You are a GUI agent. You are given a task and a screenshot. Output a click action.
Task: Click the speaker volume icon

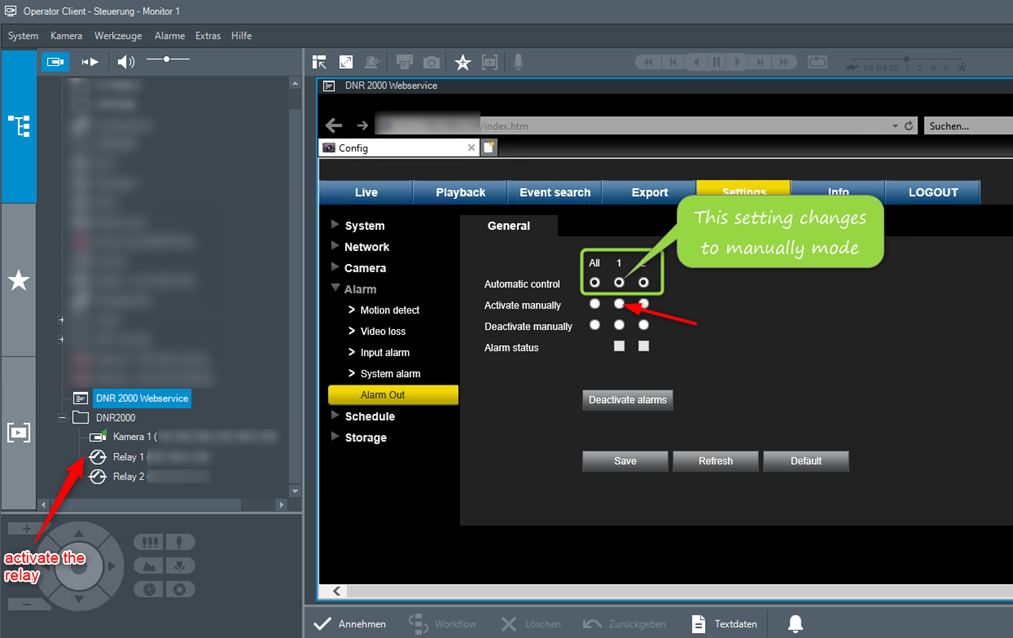[x=125, y=62]
